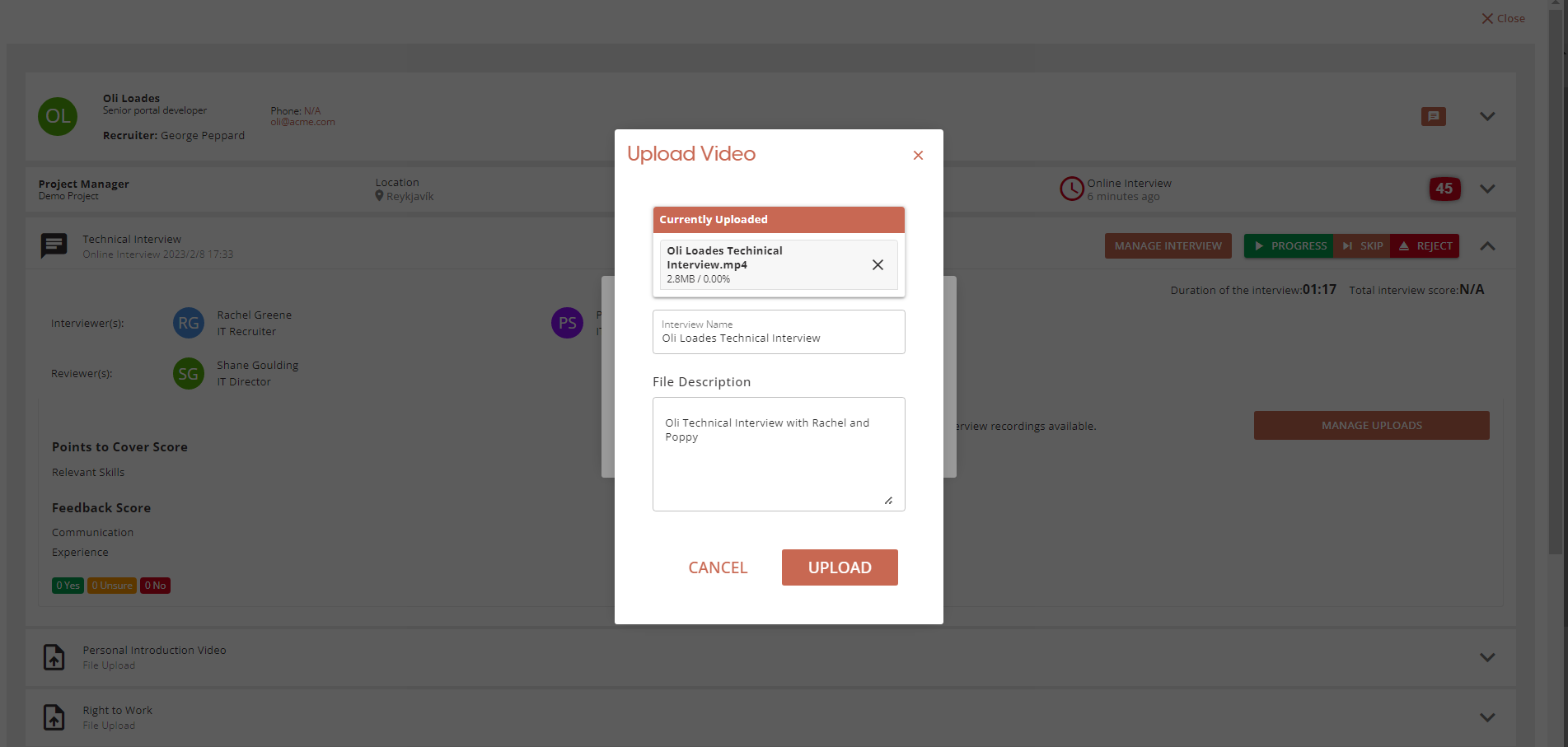
Task: Remove the uploaded Oli Loades Techinical Interview.mp4 file
Action: 878,264
